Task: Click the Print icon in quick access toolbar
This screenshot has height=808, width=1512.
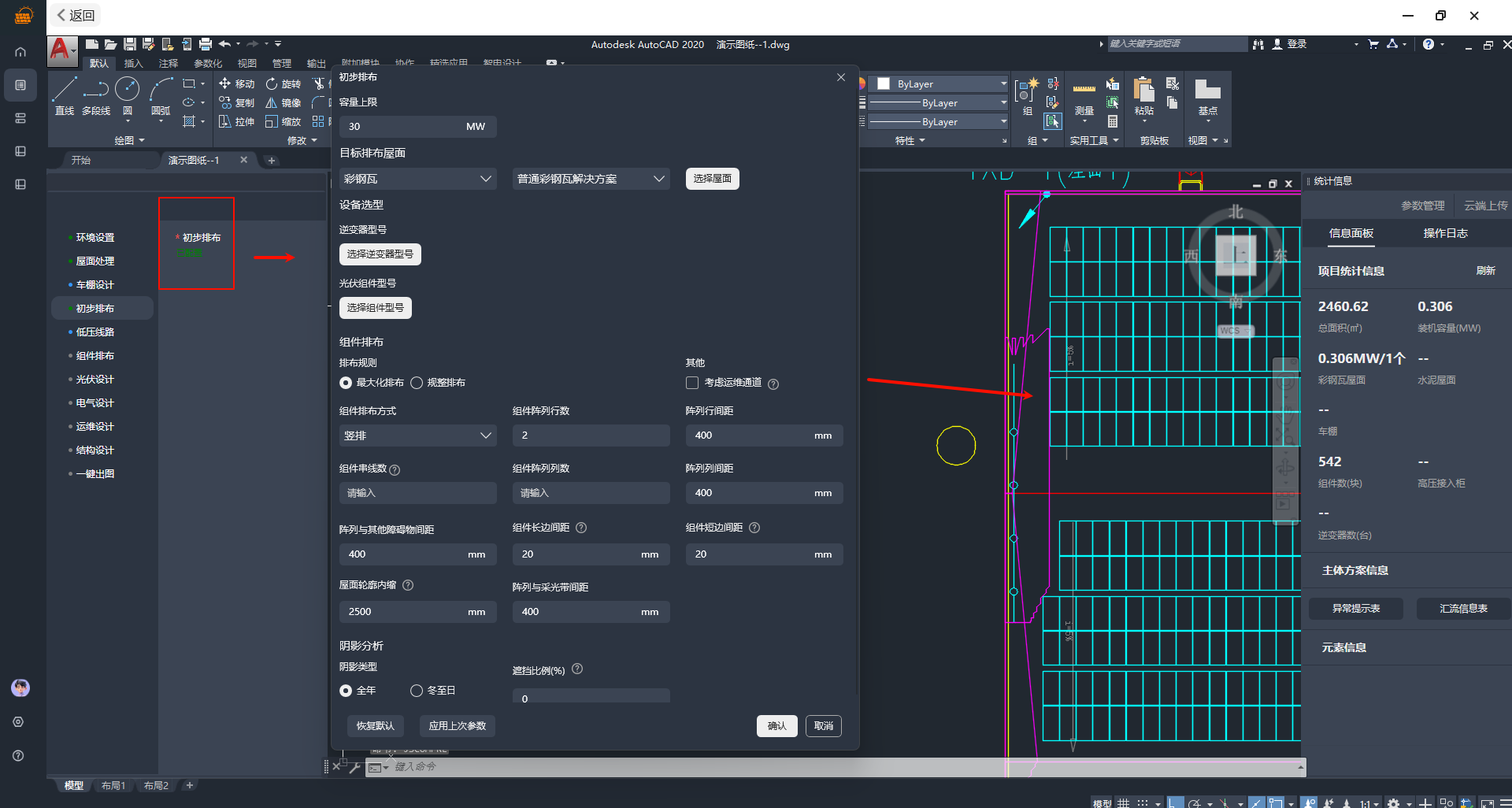Action: click(x=206, y=44)
